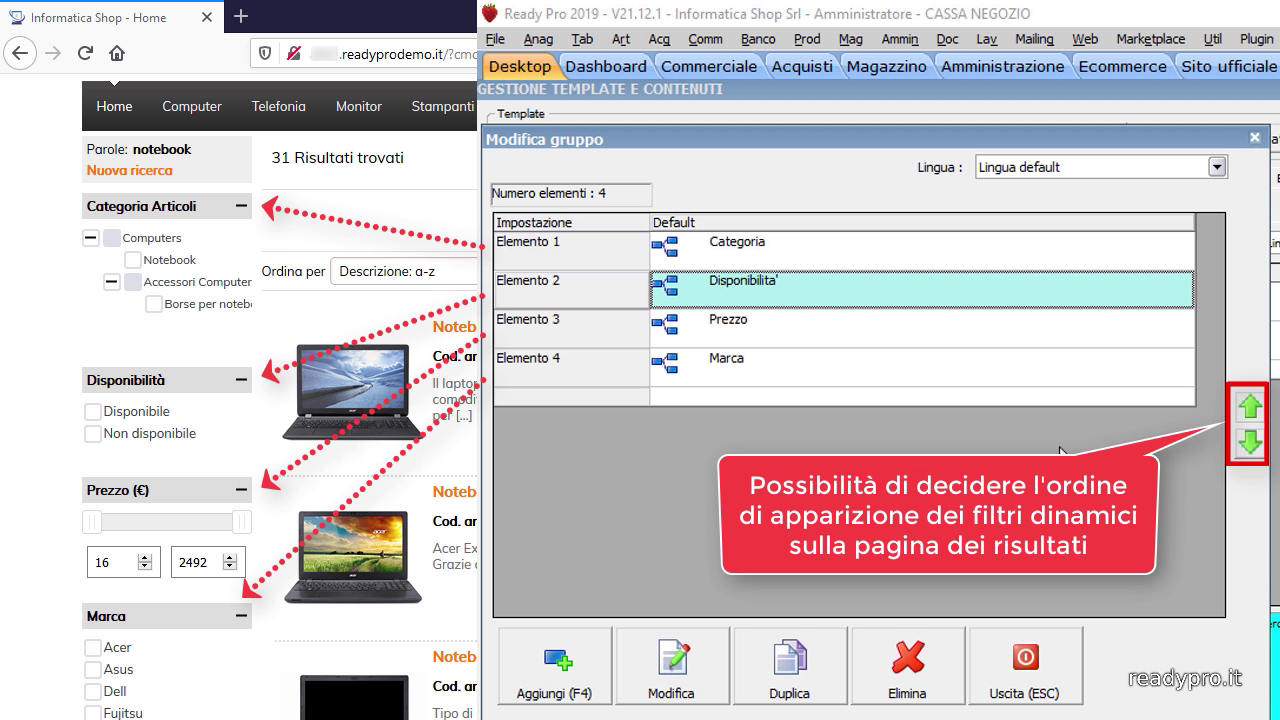Switch to the Dashboard tab

606,66
